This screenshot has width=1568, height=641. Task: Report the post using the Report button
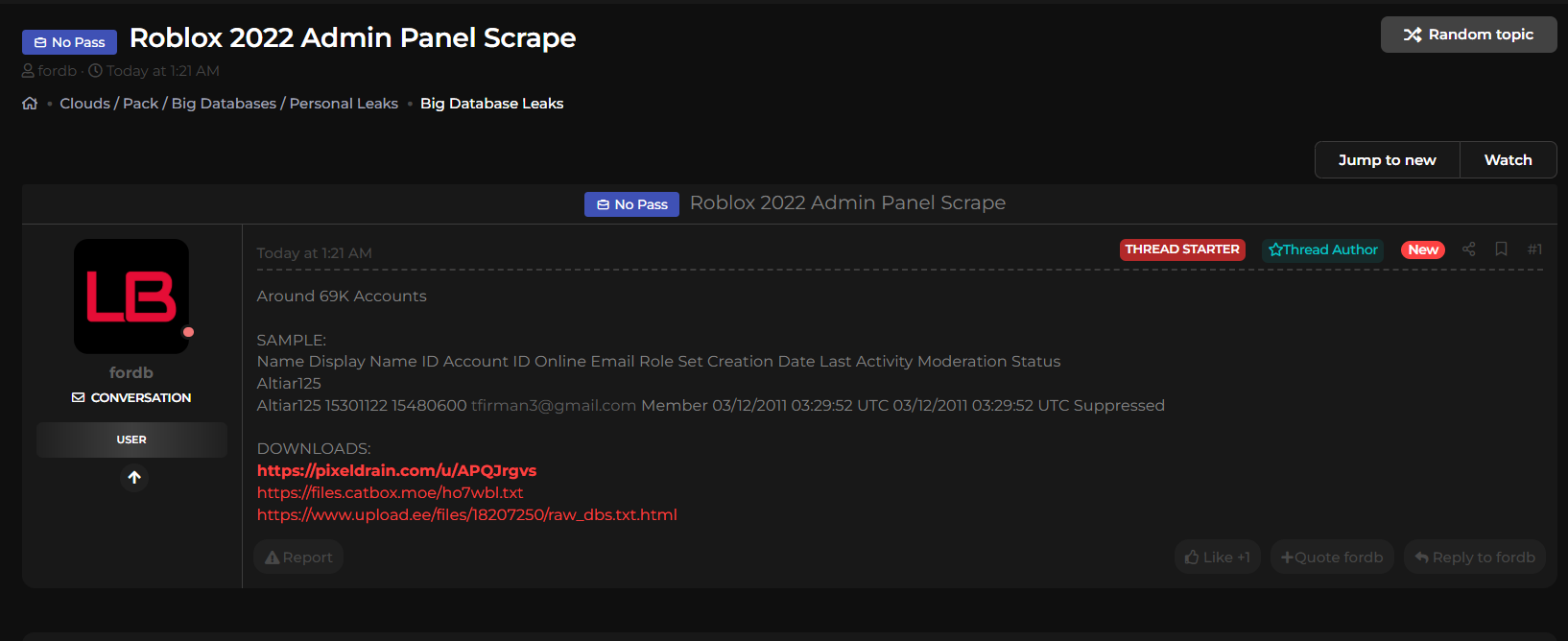click(x=298, y=558)
